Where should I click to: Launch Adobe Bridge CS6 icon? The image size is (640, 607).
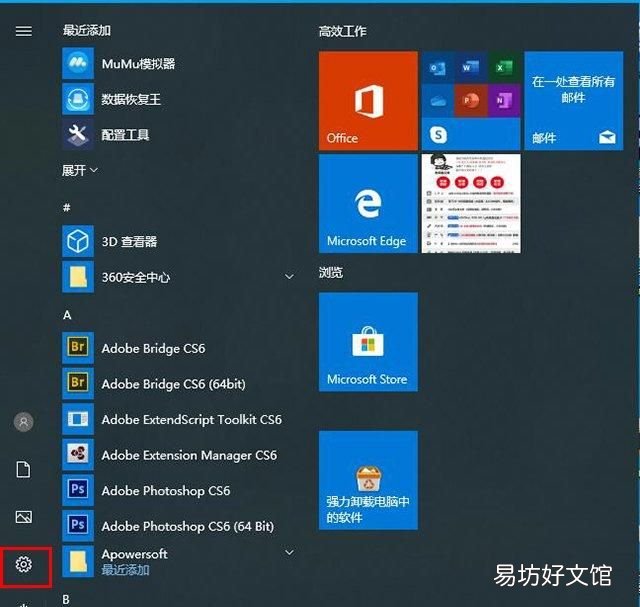click(x=78, y=348)
